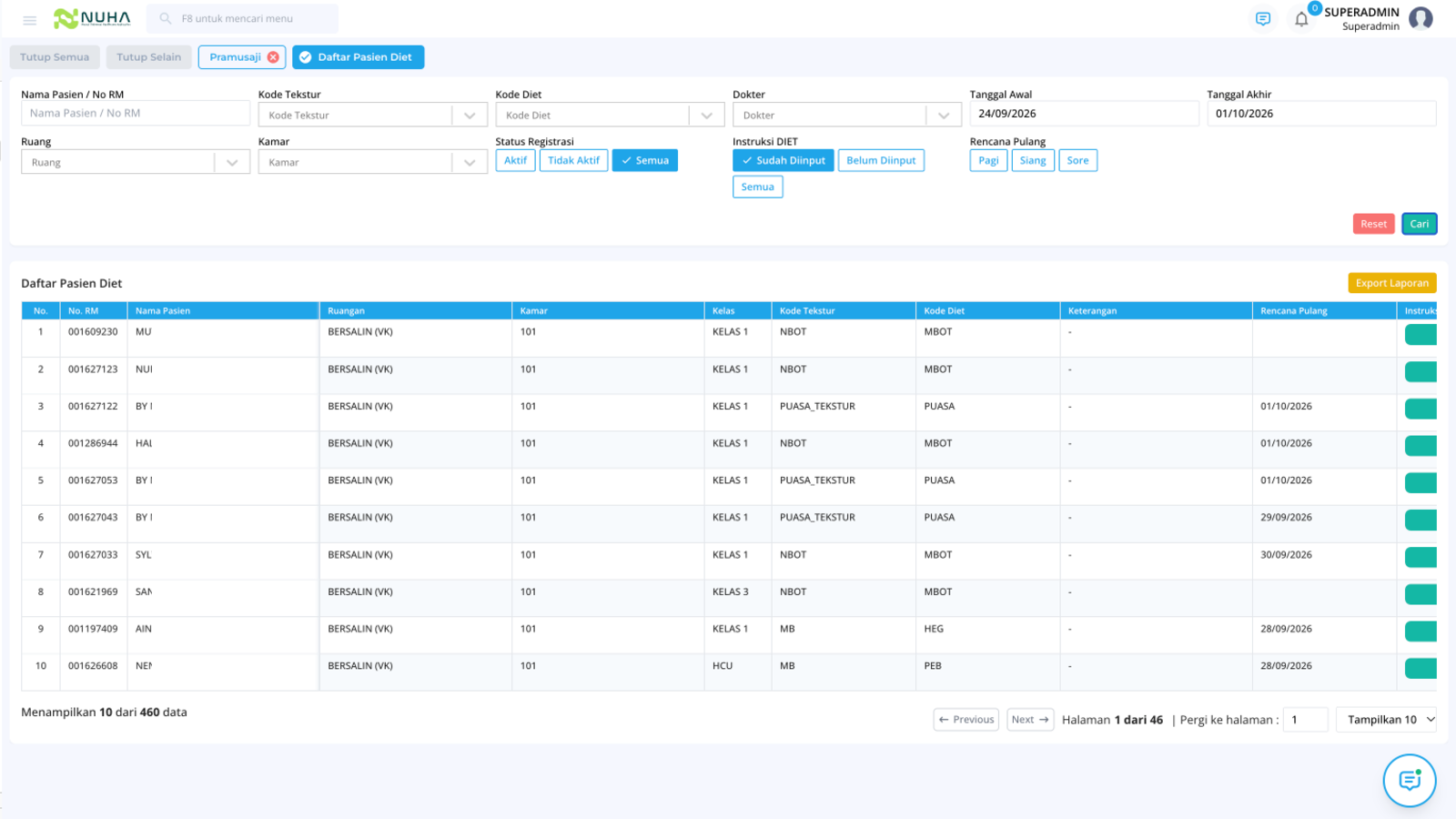
Task: Expand the Kode Tekstur dropdown
Action: coord(373,115)
